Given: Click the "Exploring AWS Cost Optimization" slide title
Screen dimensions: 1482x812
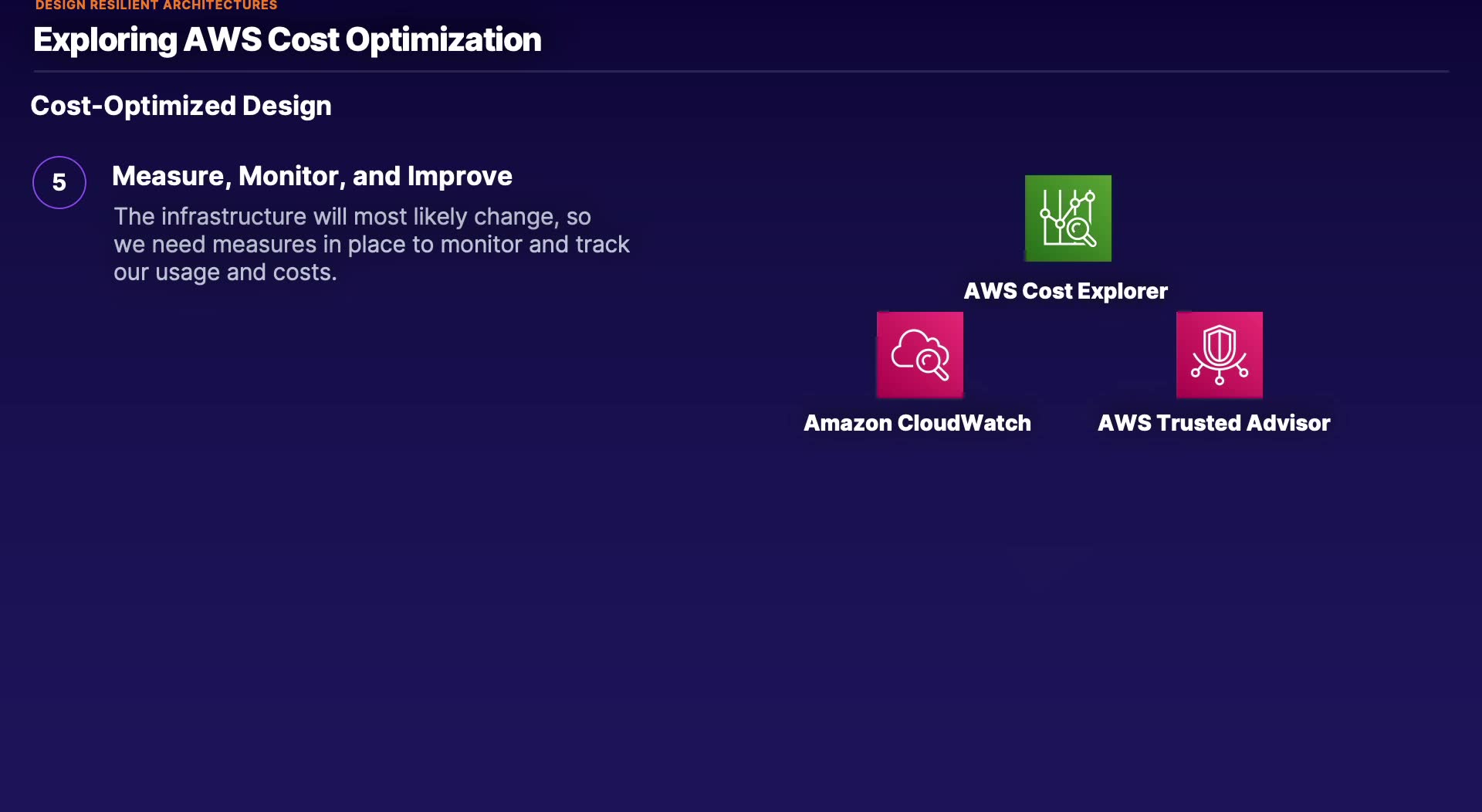Looking at the screenshot, I should pos(287,40).
